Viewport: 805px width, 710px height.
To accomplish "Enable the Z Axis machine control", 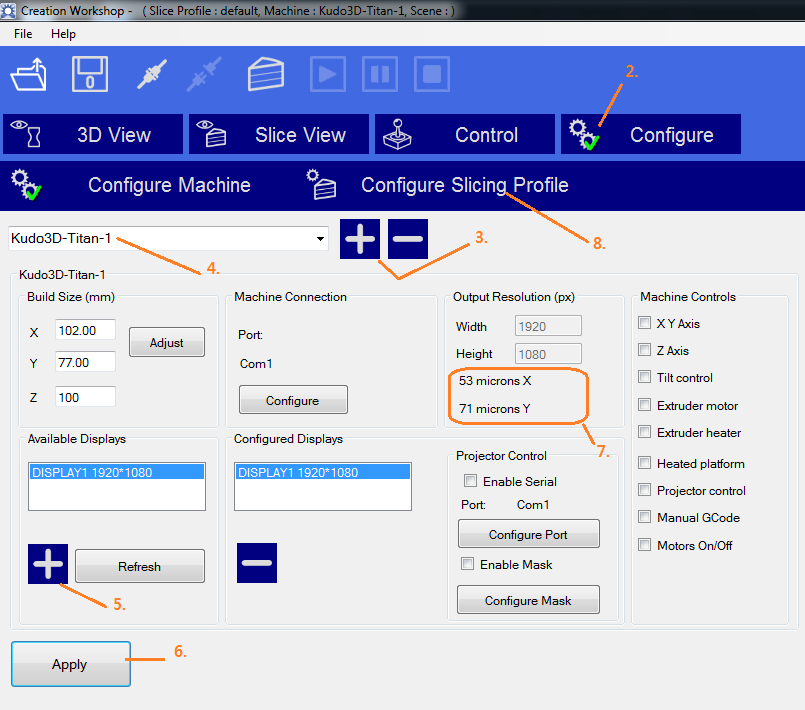I will coord(644,351).
